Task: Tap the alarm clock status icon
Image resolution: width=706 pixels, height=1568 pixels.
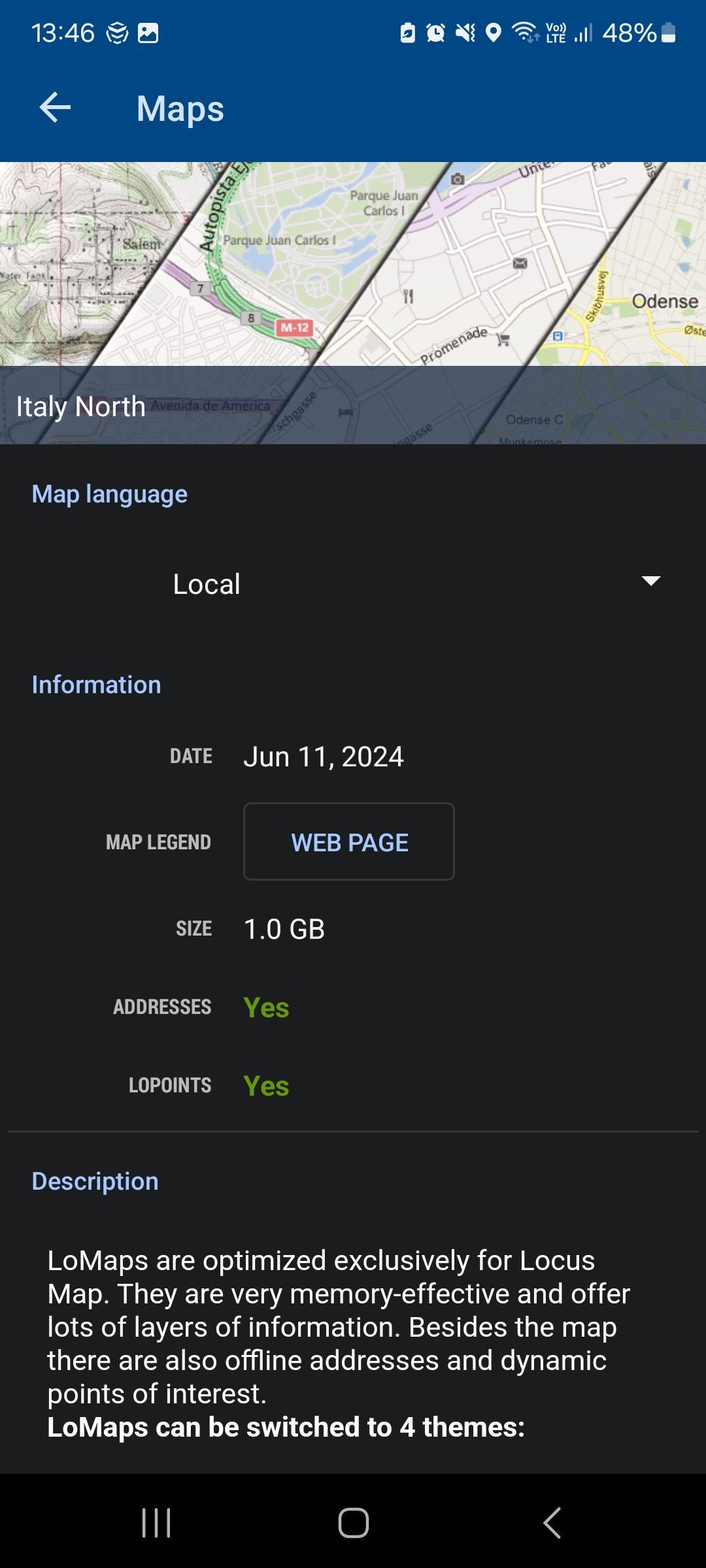Action: pos(435,33)
